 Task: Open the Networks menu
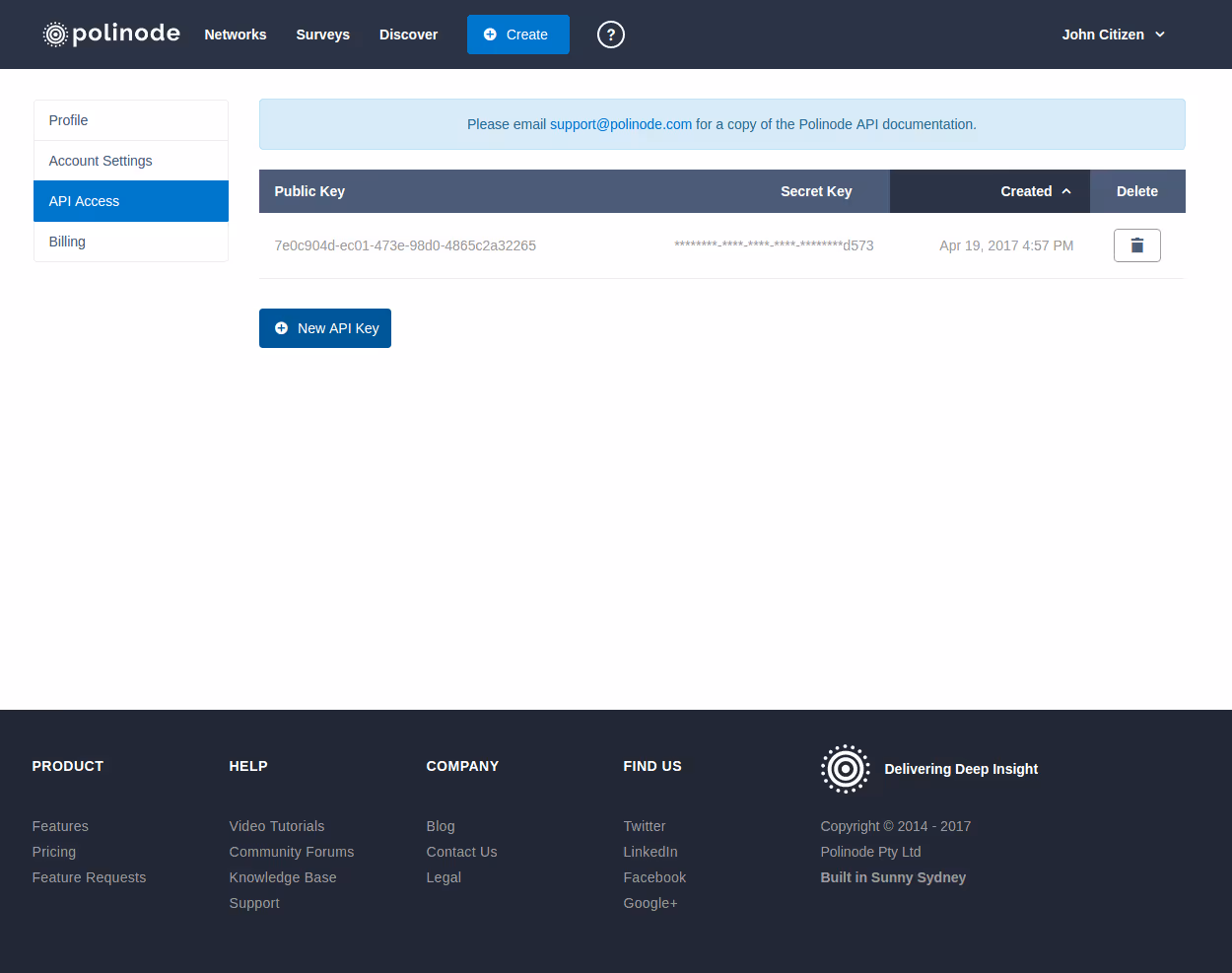(x=236, y=35)
